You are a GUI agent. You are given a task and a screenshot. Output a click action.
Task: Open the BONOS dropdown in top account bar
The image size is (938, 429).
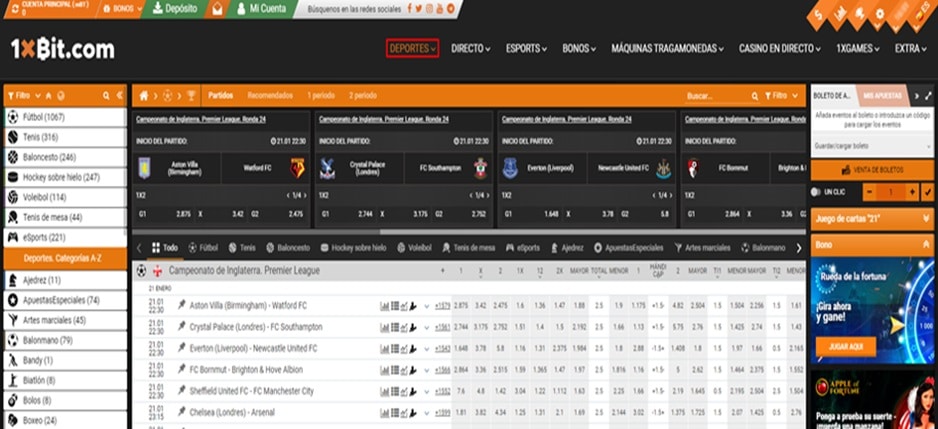pyautogui.click(x=123, y=9)
